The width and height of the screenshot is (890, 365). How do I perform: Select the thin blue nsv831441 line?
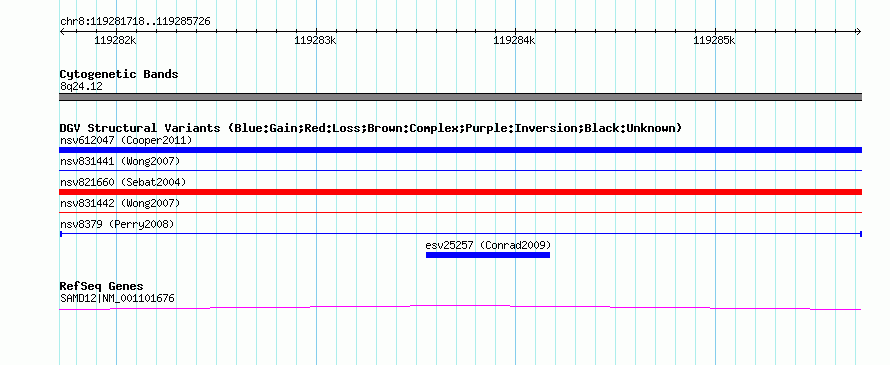(460, 170)
